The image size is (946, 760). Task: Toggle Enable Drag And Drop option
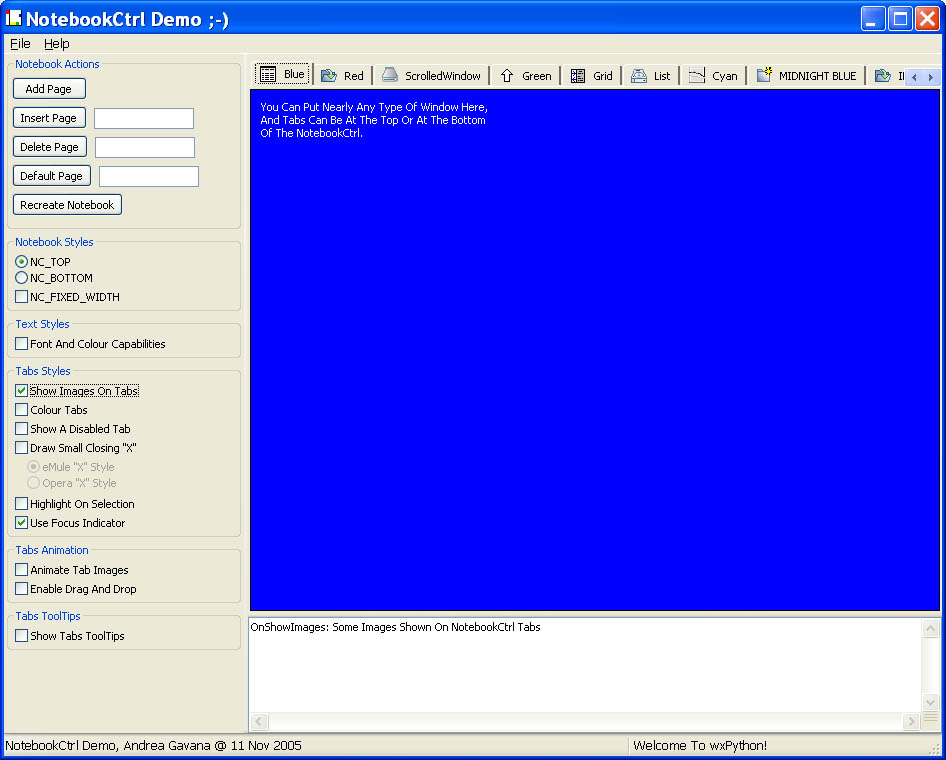point(22,589)
